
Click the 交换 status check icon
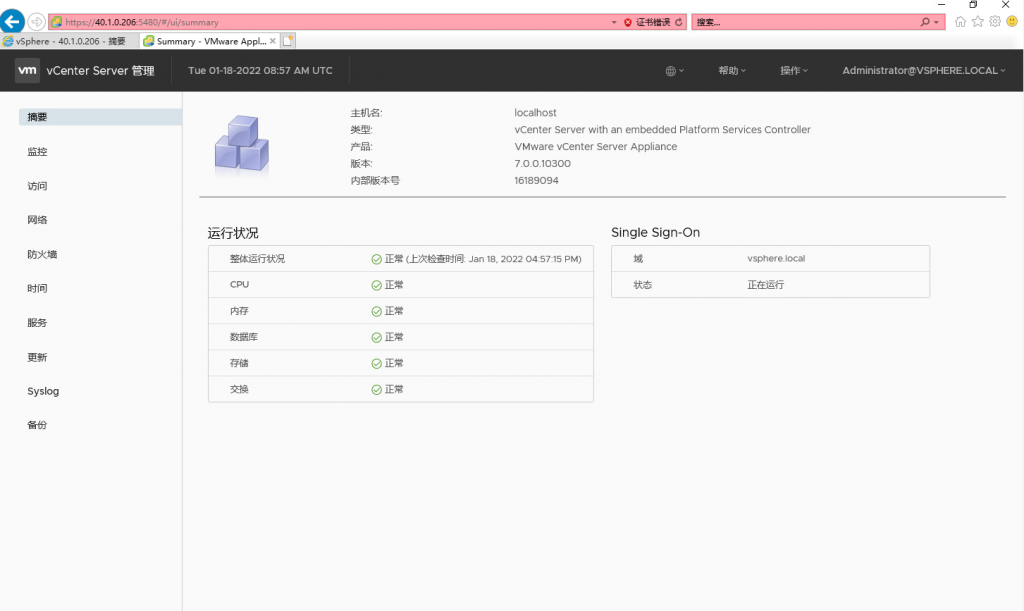pos(377,390)
